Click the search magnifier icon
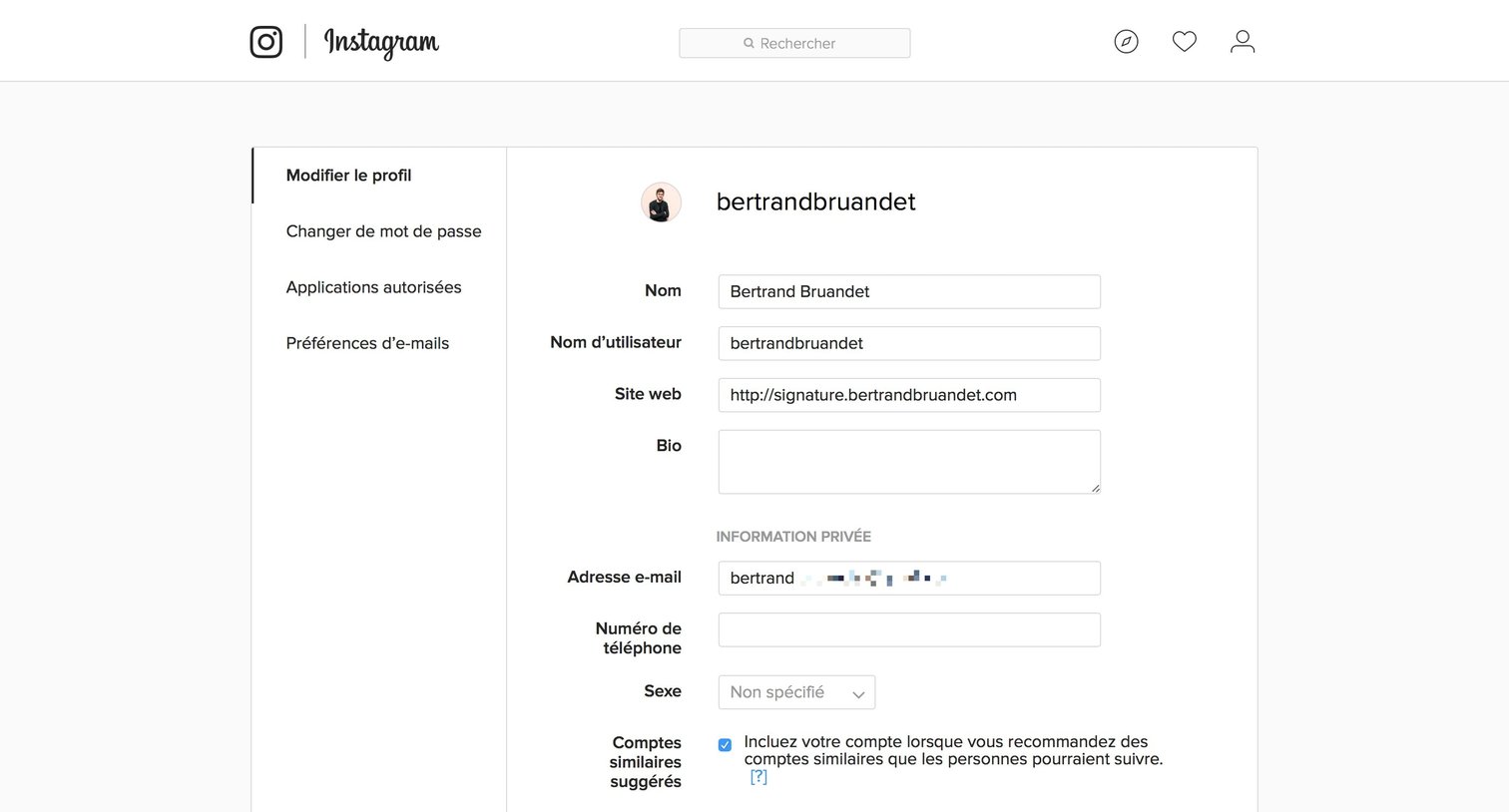 coord(749,43)
